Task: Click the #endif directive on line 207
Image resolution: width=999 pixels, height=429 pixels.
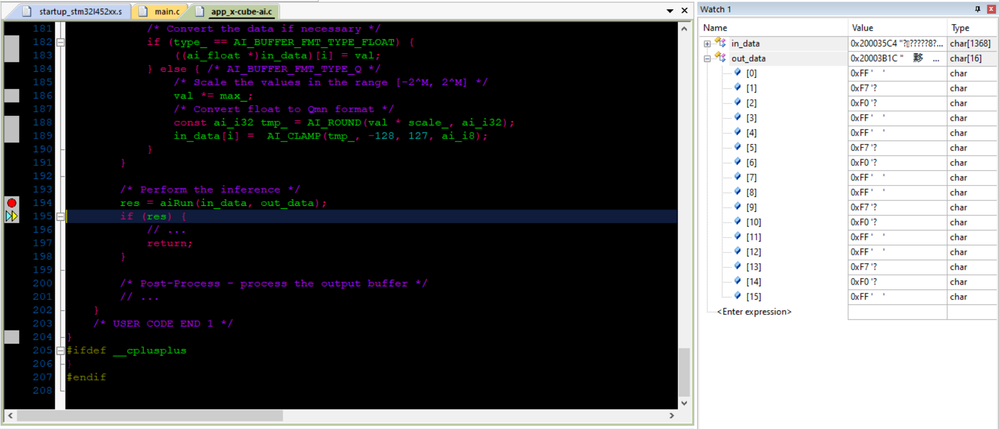Action: [x=86, y=377]
